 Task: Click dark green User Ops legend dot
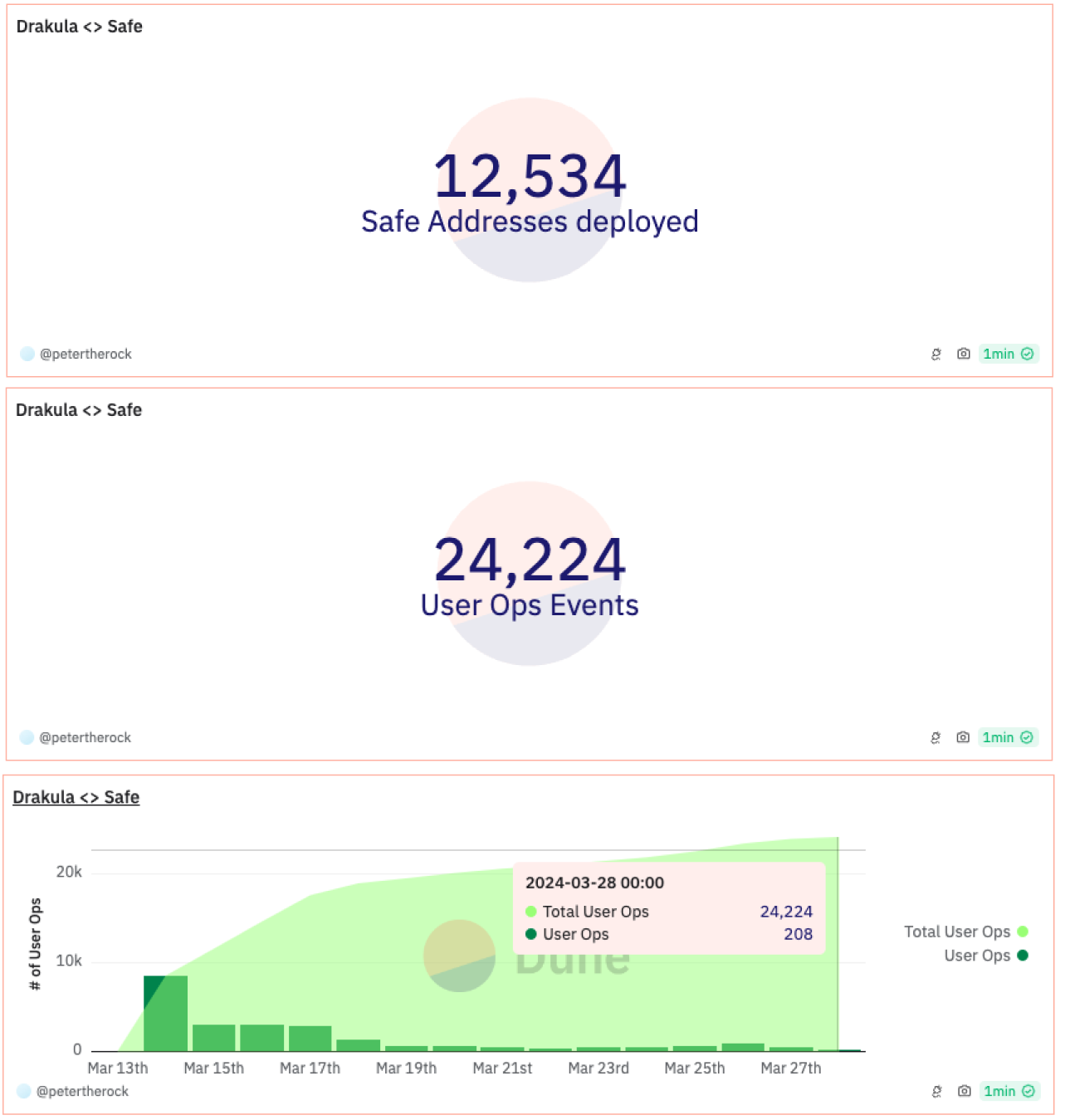point(1023,956)
